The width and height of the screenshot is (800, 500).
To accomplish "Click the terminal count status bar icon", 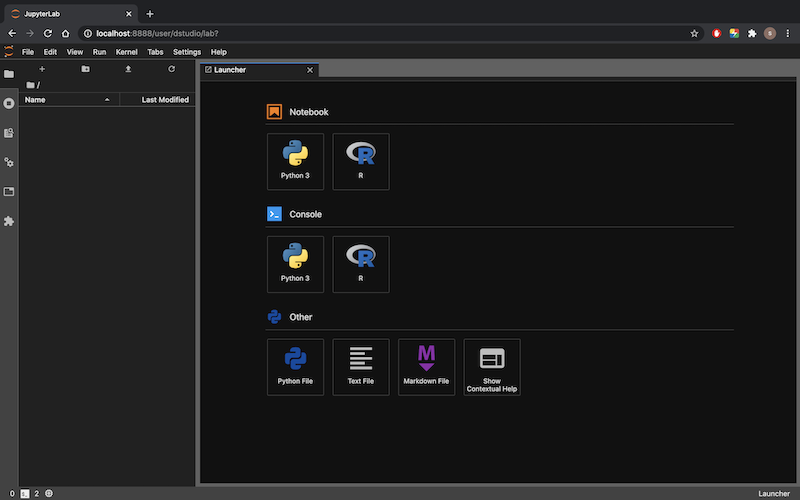I will coord(24,493).
